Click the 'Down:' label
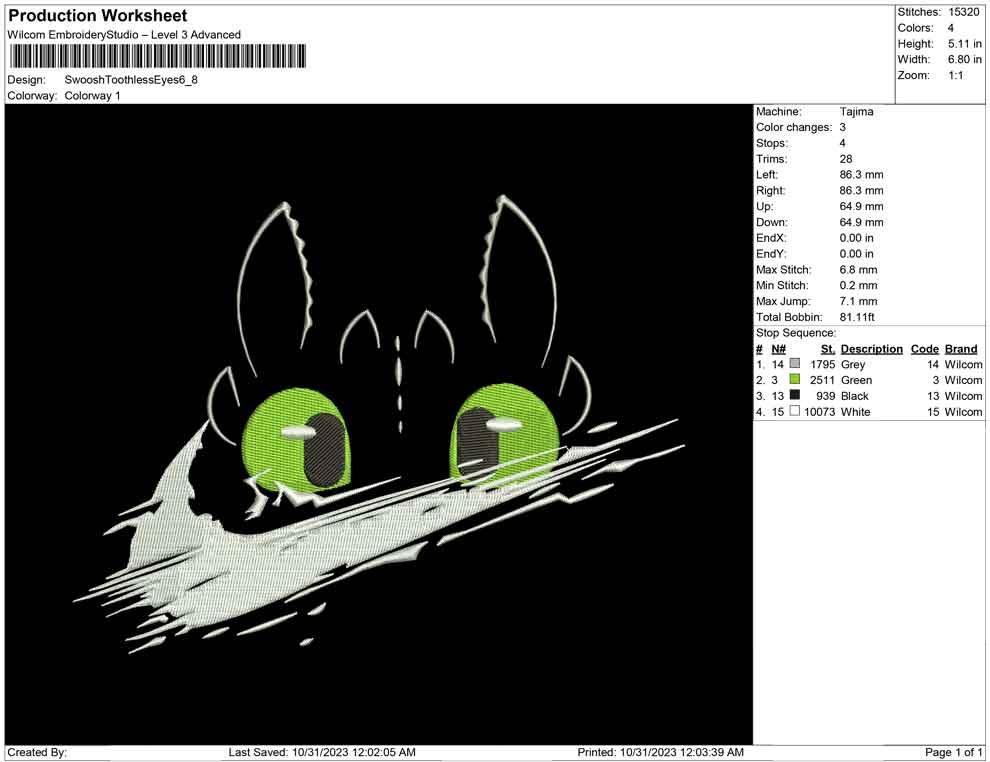The height and width of the screenshot is (762, 990). coord(772,222)
